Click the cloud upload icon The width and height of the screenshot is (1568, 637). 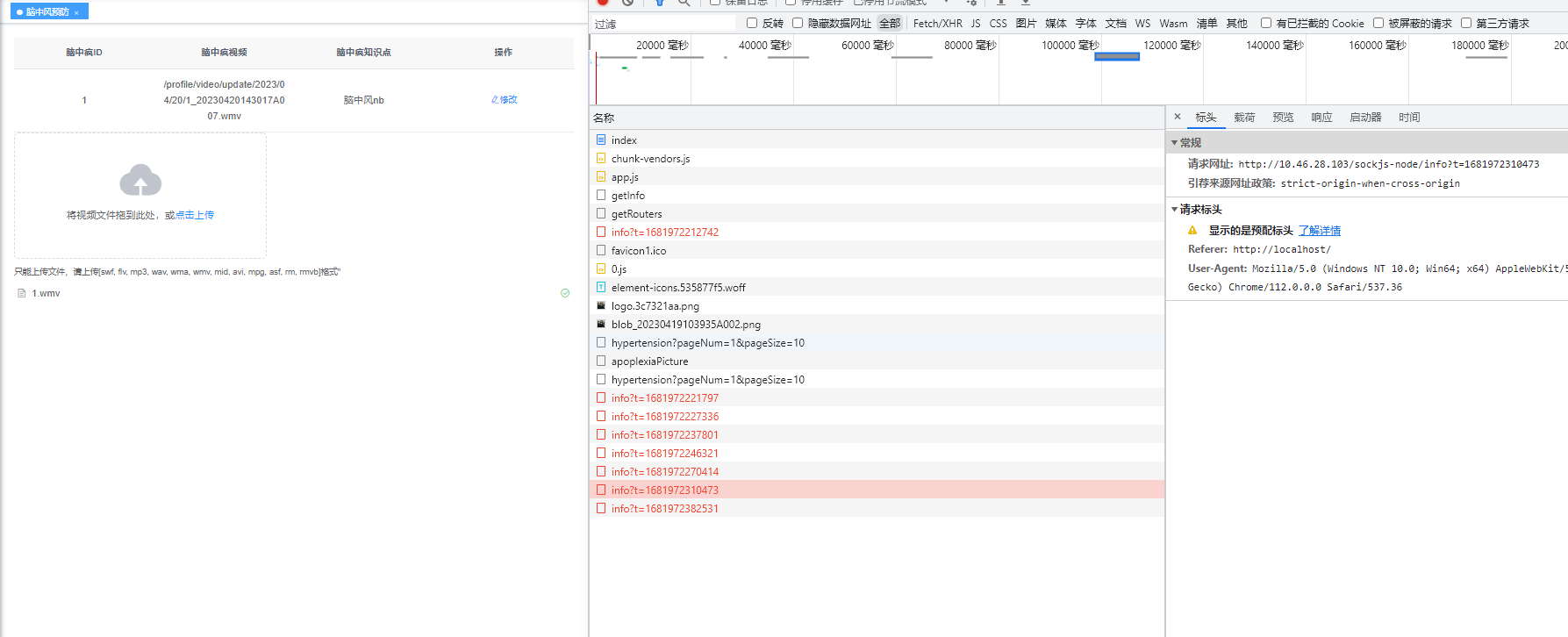pos(140,181)
